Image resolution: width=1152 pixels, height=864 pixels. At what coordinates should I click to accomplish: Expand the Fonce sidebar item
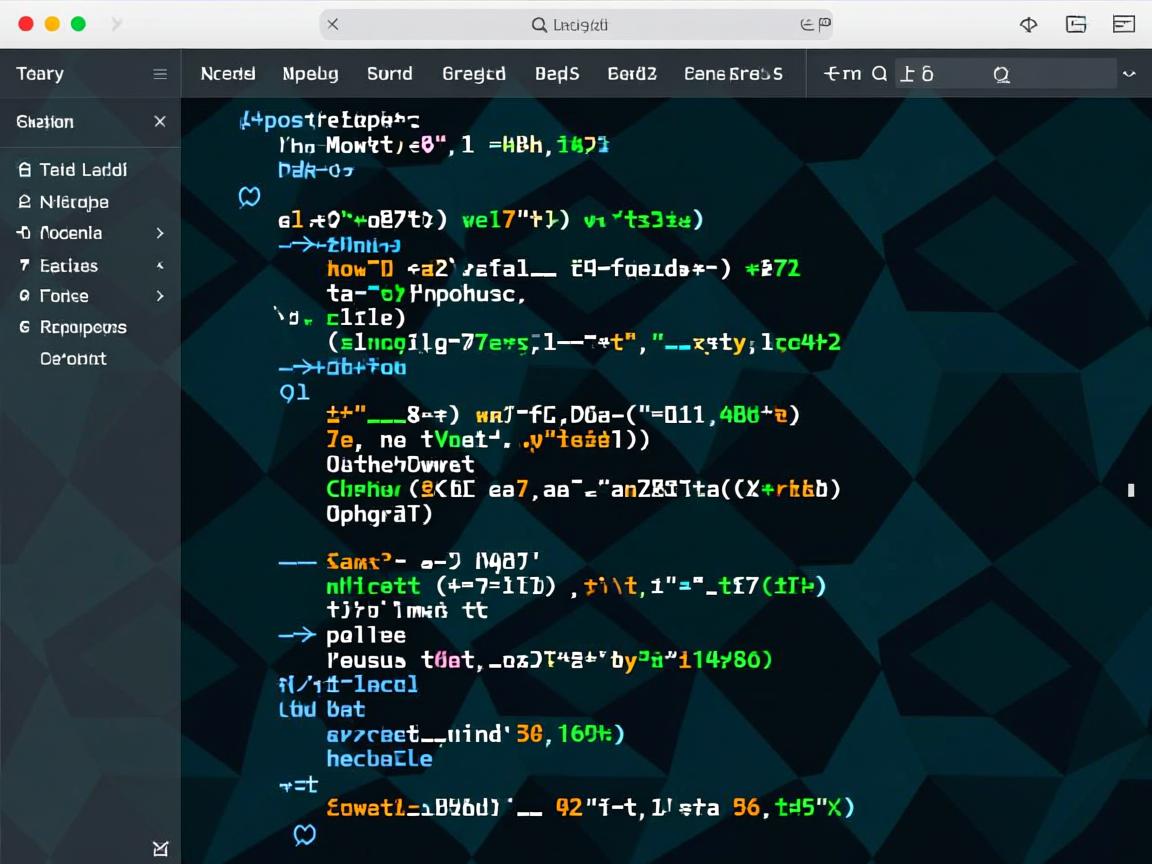(x=160, y=296)
